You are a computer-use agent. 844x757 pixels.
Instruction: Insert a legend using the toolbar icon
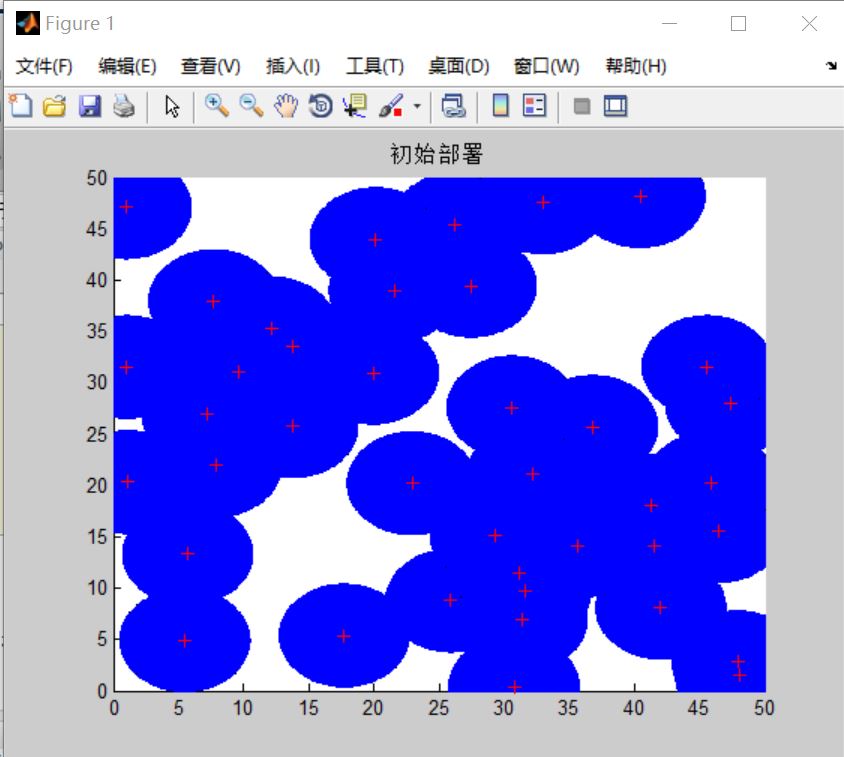pyautogui.click(x=534, y=106)
